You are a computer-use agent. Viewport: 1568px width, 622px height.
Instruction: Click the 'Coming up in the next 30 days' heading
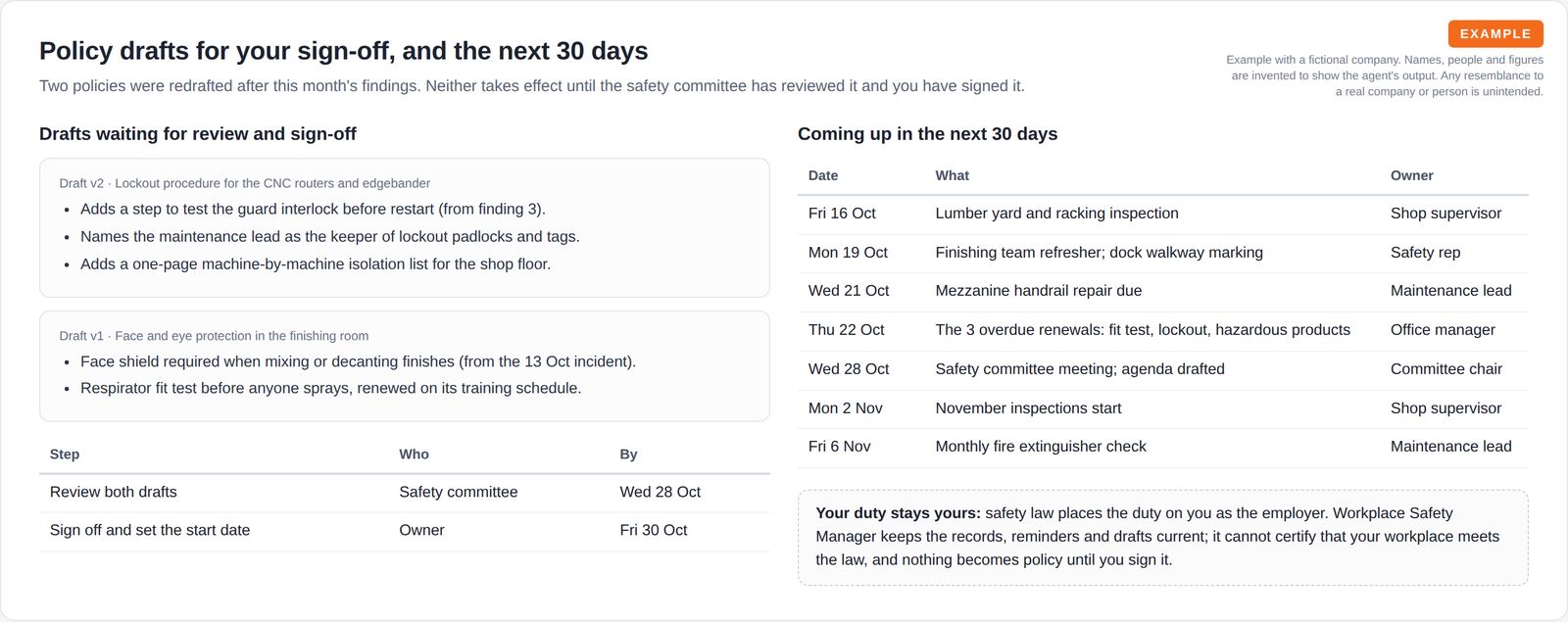coord(927,134)
